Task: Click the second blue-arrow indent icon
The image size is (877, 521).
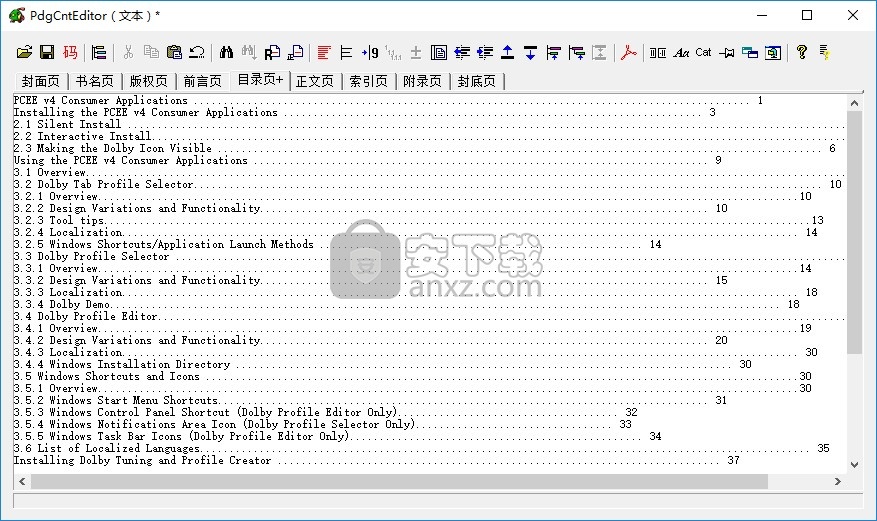Action: (x=485, y=53)
